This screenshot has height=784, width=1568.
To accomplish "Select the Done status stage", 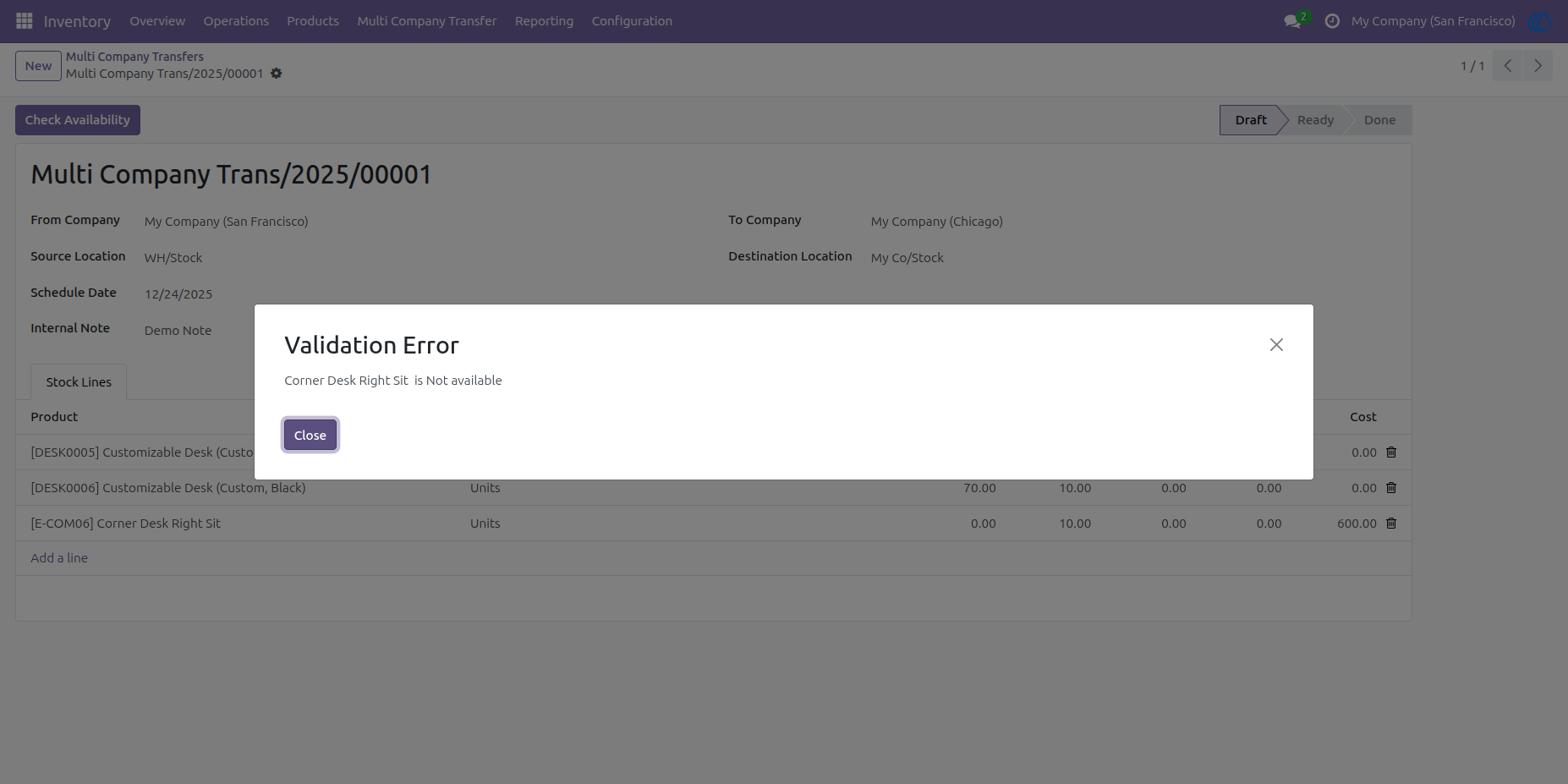I will (x=1379, y=120).
